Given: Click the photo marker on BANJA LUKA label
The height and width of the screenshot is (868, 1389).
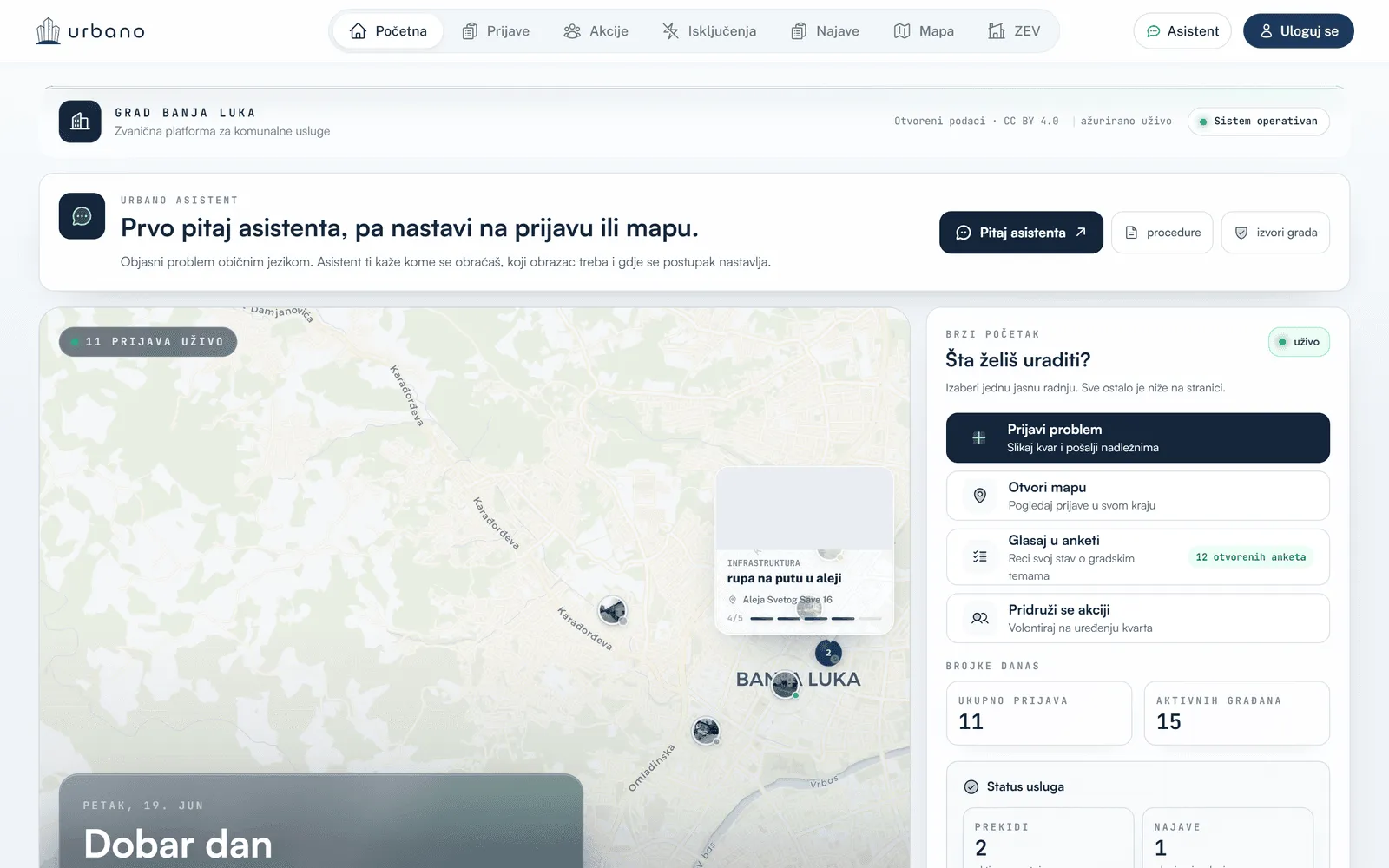Looking at the screenshot, I should pos(786,684).
